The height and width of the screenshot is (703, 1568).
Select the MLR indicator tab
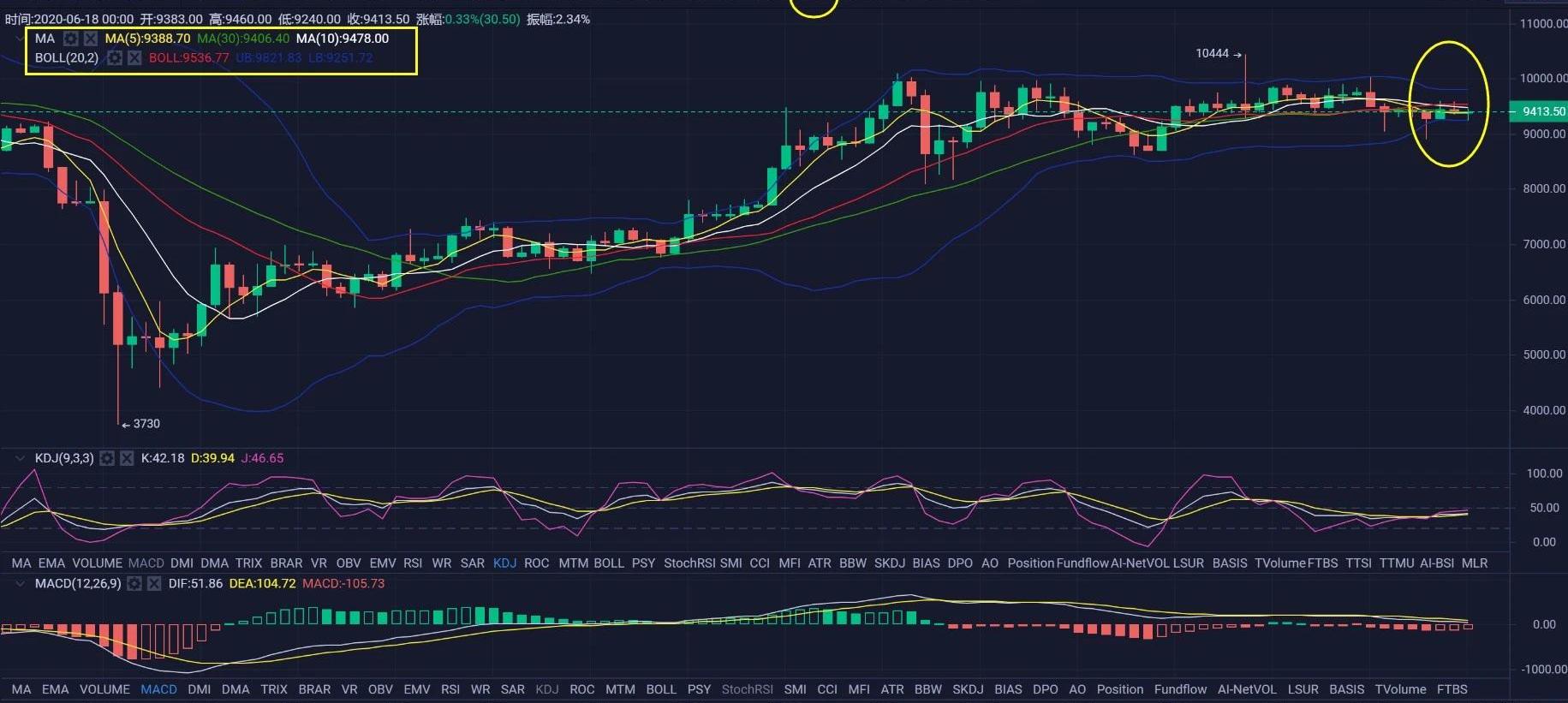click(x=1474, y=563)
